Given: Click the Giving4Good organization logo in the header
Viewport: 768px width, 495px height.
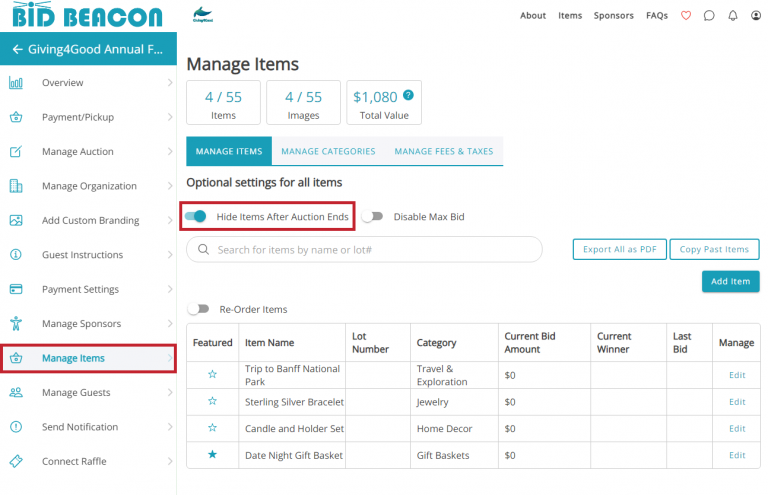Looking at the screenshot, I should coord(203,15).
